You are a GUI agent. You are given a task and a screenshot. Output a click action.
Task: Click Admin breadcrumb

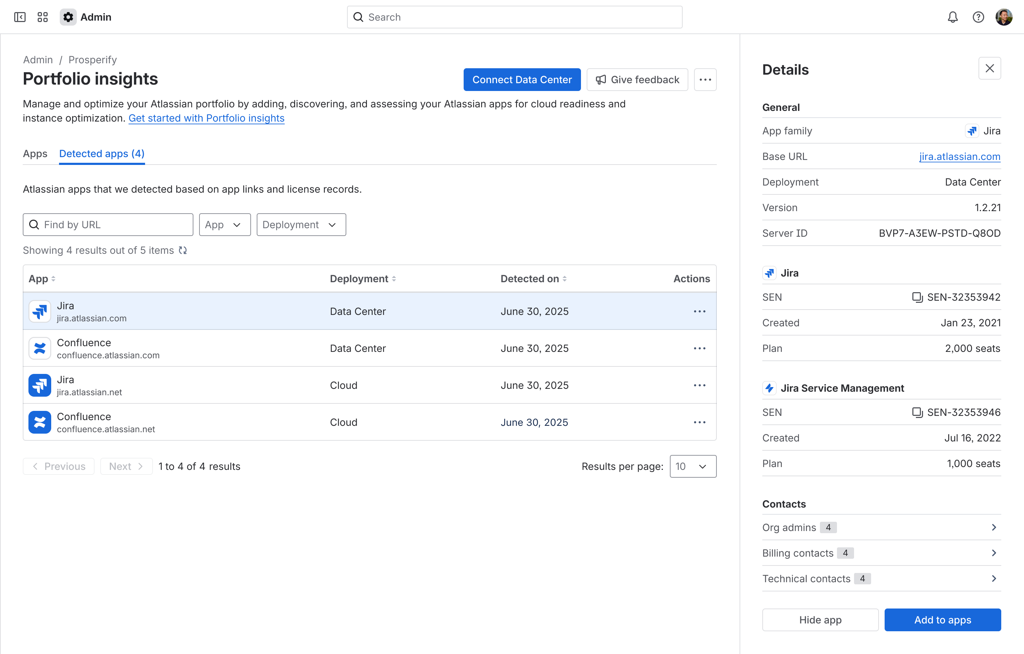[x=38, y=59]
